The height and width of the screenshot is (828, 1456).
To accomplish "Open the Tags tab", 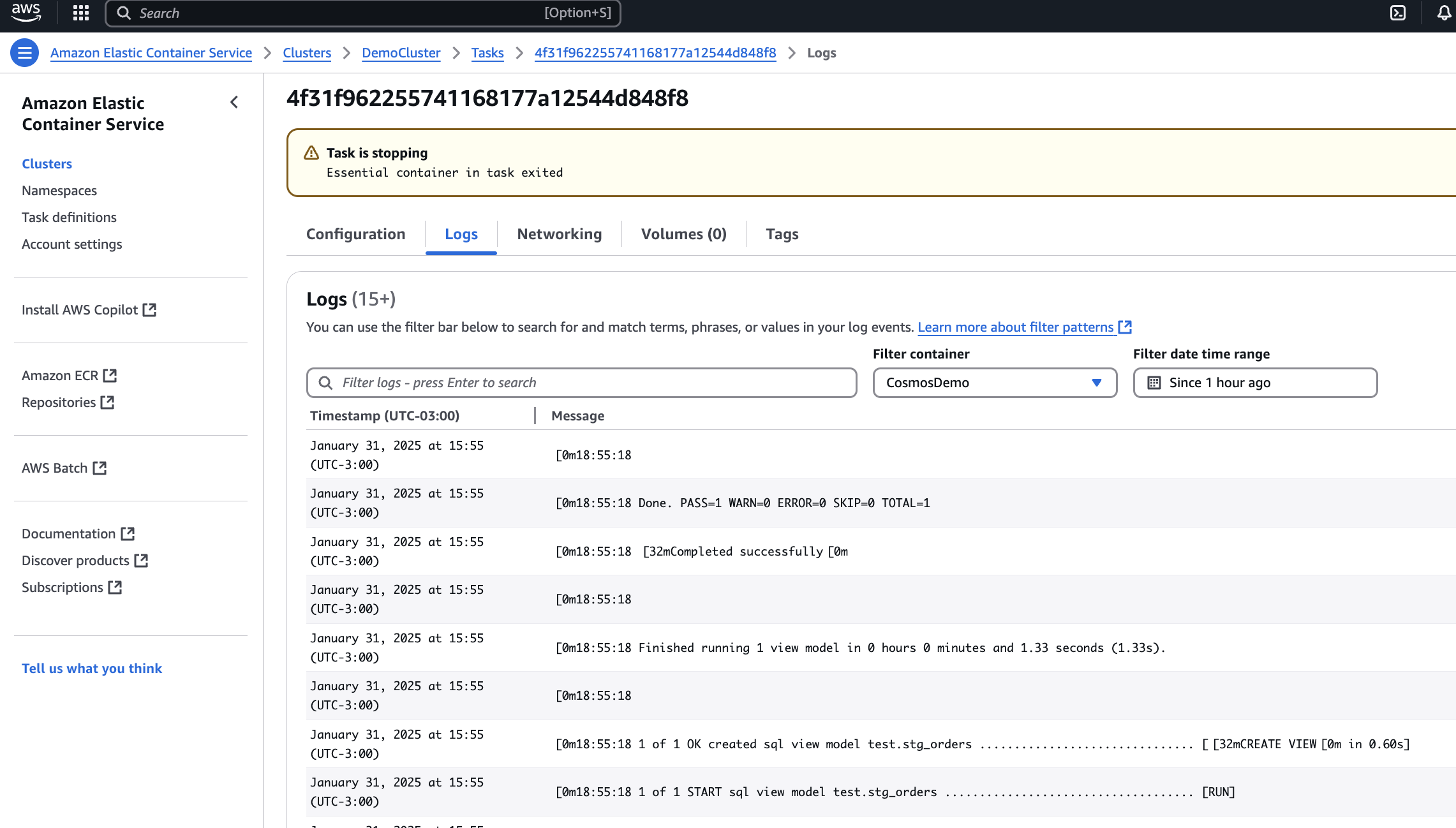I will click(x=782, y=234).
